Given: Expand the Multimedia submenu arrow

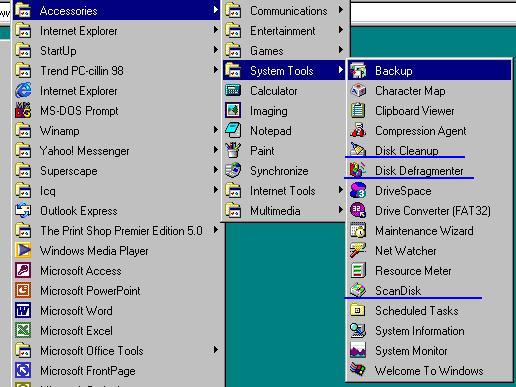Looking at the screenshot, I should [x=340, y=210].
